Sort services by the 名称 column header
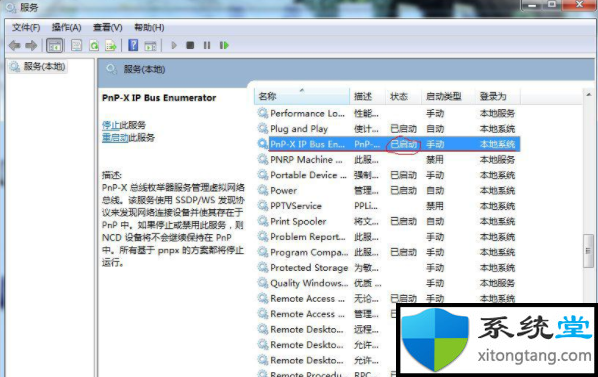 click(302, 96)
